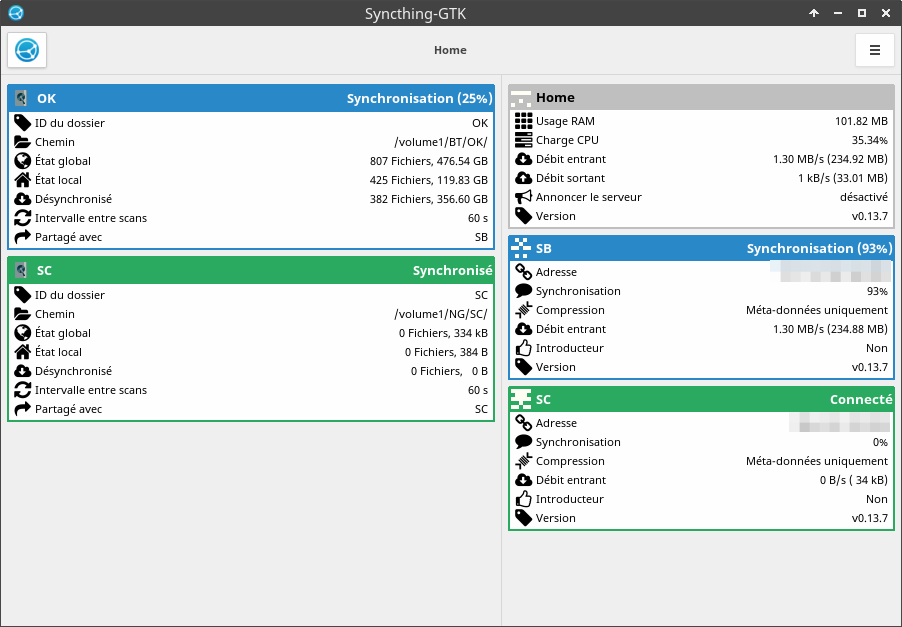Click the tag icon for OK folder ID

tap(22, 123)
